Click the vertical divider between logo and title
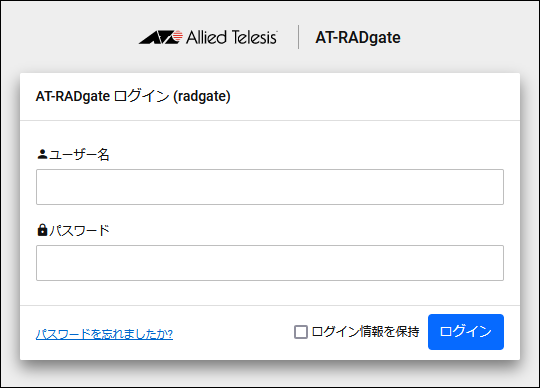Image resolution: width=540 pixels, height=388 pixels. 298,37
